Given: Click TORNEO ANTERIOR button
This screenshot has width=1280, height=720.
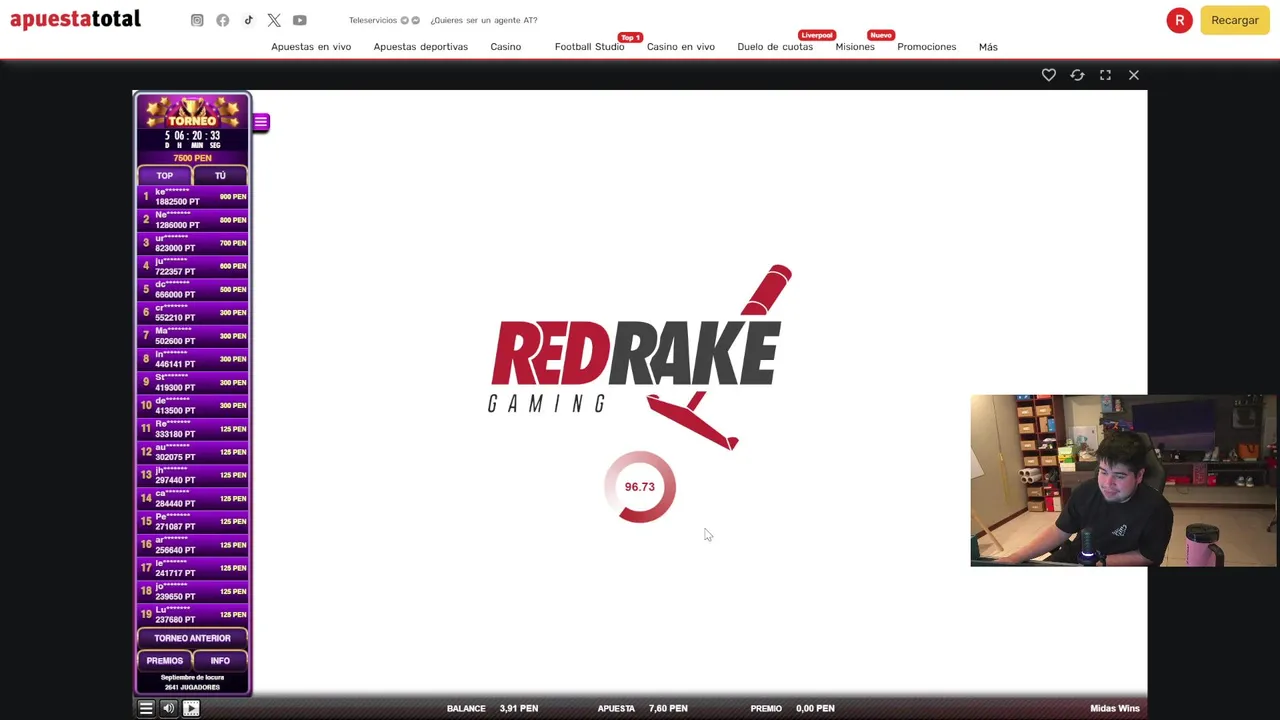Looking at the screenshot, I should [192, 638].
